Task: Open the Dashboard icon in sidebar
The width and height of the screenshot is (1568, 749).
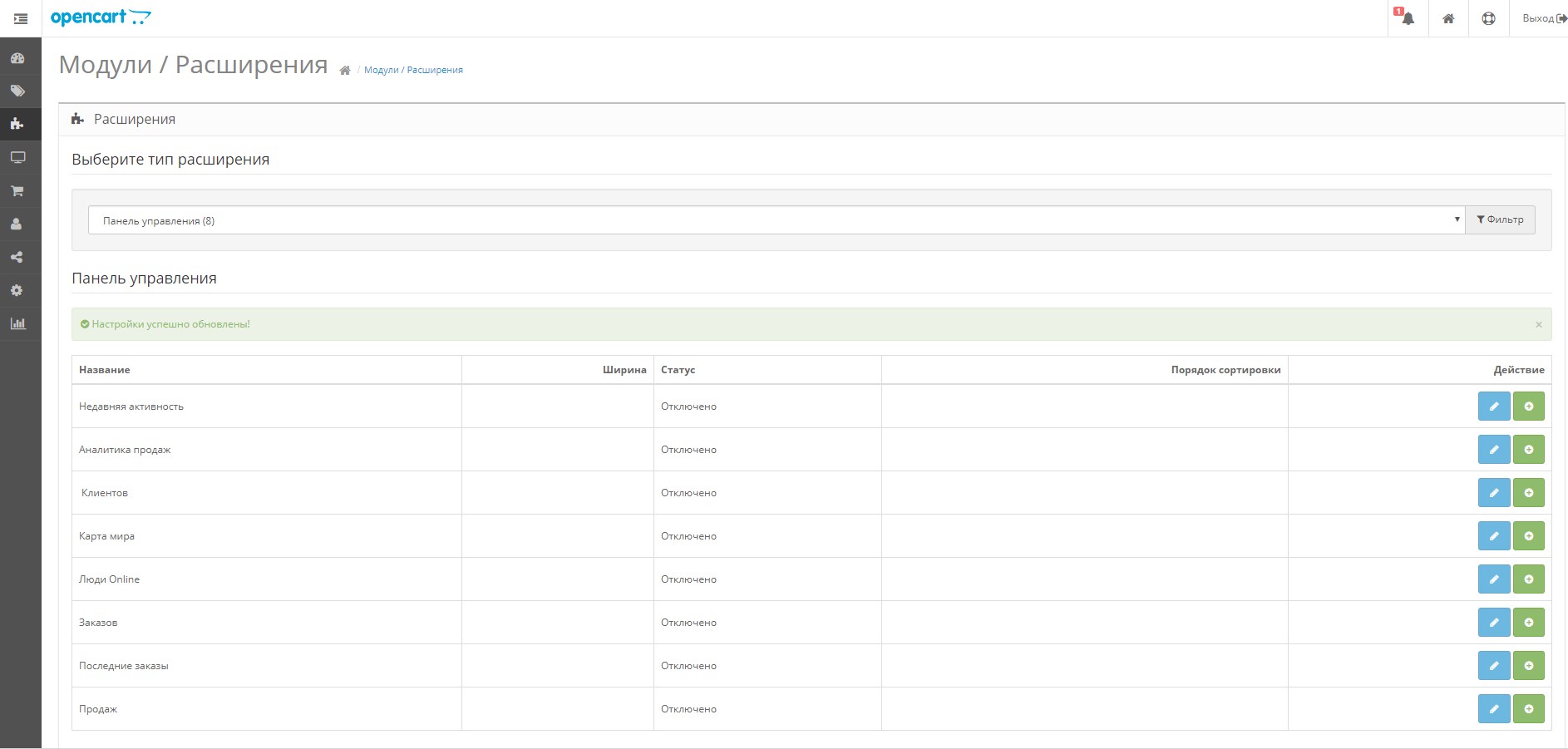Action: point(17,58)
